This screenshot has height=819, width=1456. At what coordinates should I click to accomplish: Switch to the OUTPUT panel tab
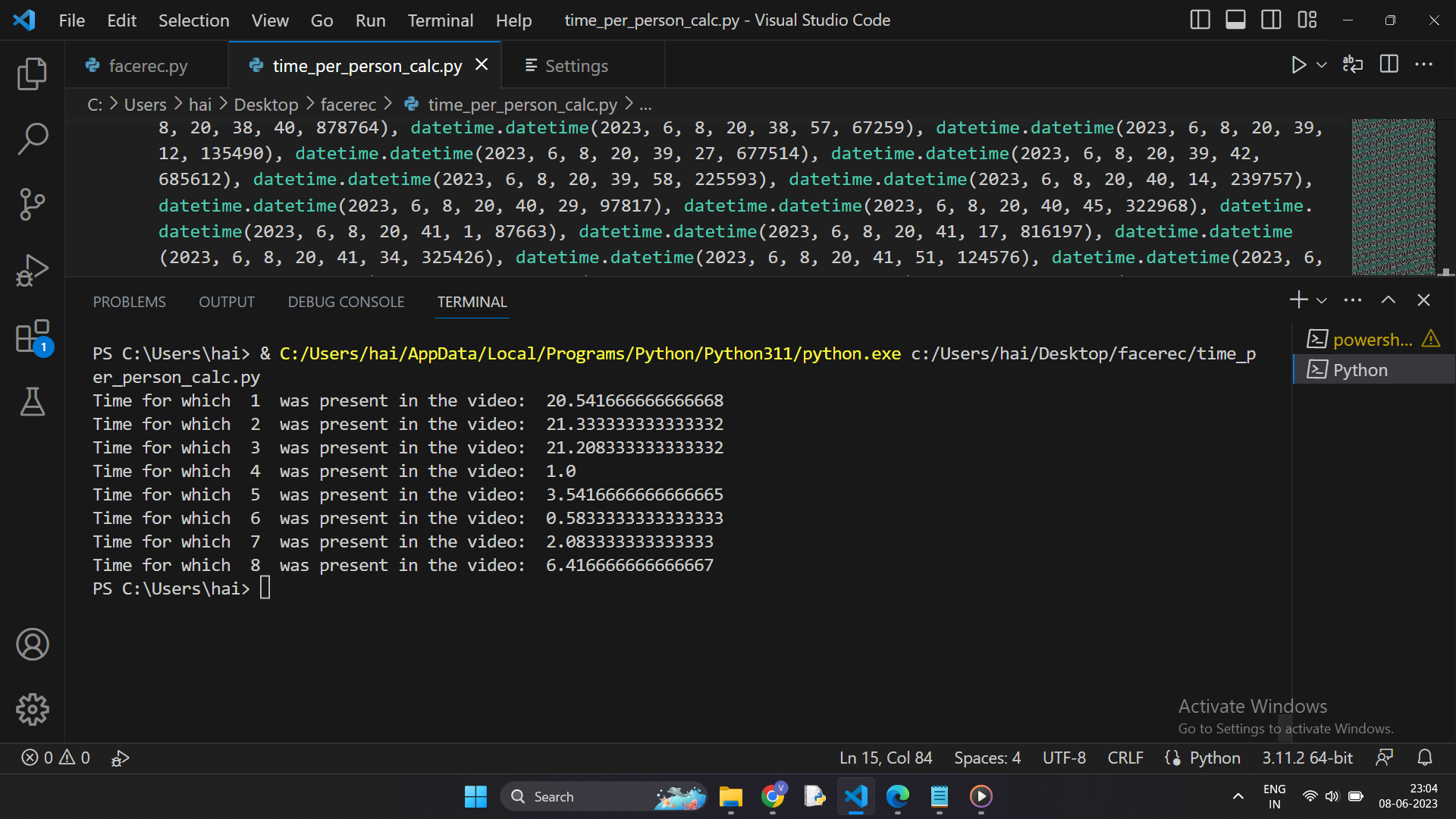coord(227,302)
